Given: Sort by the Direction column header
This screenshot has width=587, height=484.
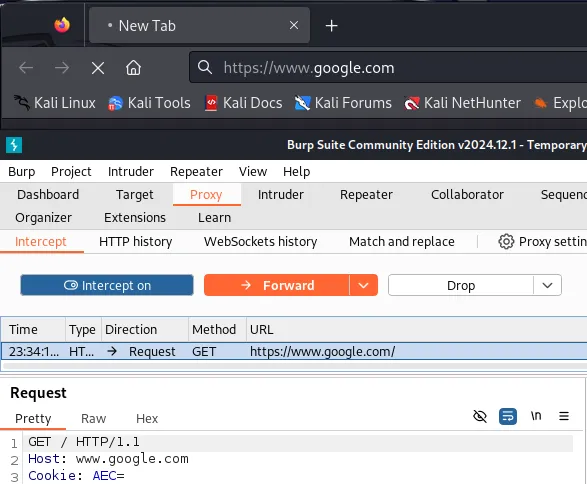Looking at the screenshot, I should [145, 329].
